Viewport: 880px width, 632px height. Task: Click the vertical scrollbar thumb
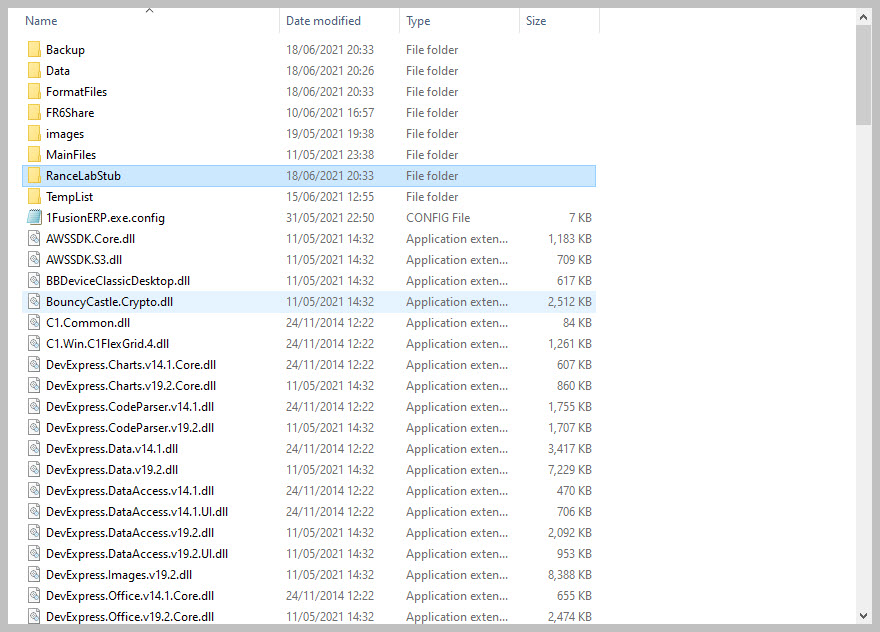pos(863,75)
